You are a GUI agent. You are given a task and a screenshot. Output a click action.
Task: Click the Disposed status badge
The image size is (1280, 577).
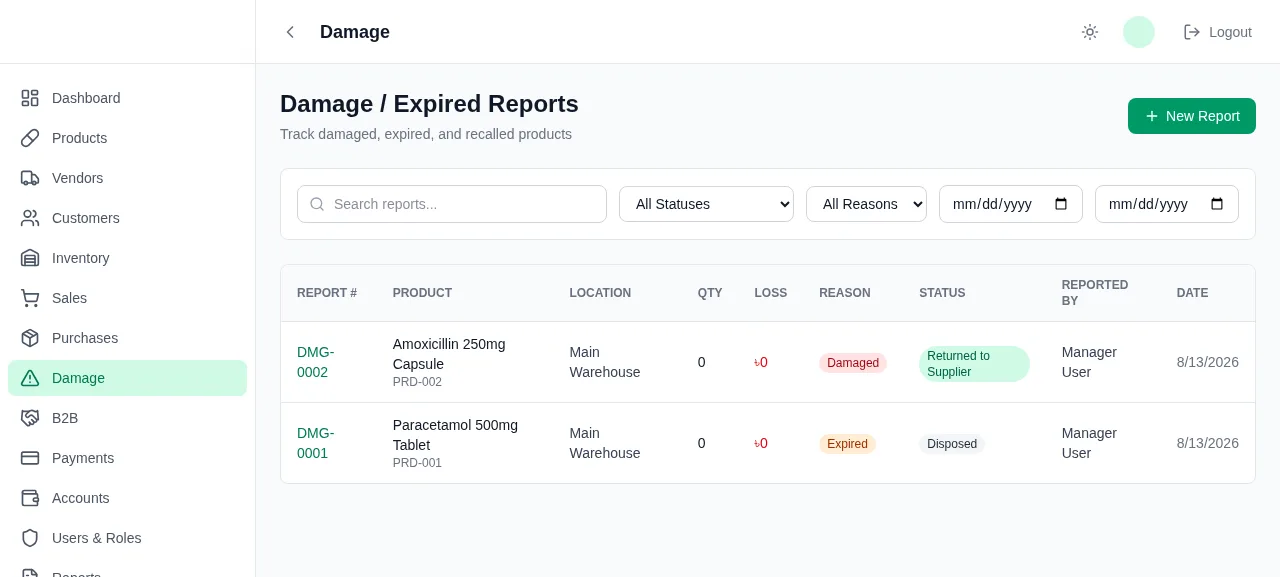pos(952,444)
